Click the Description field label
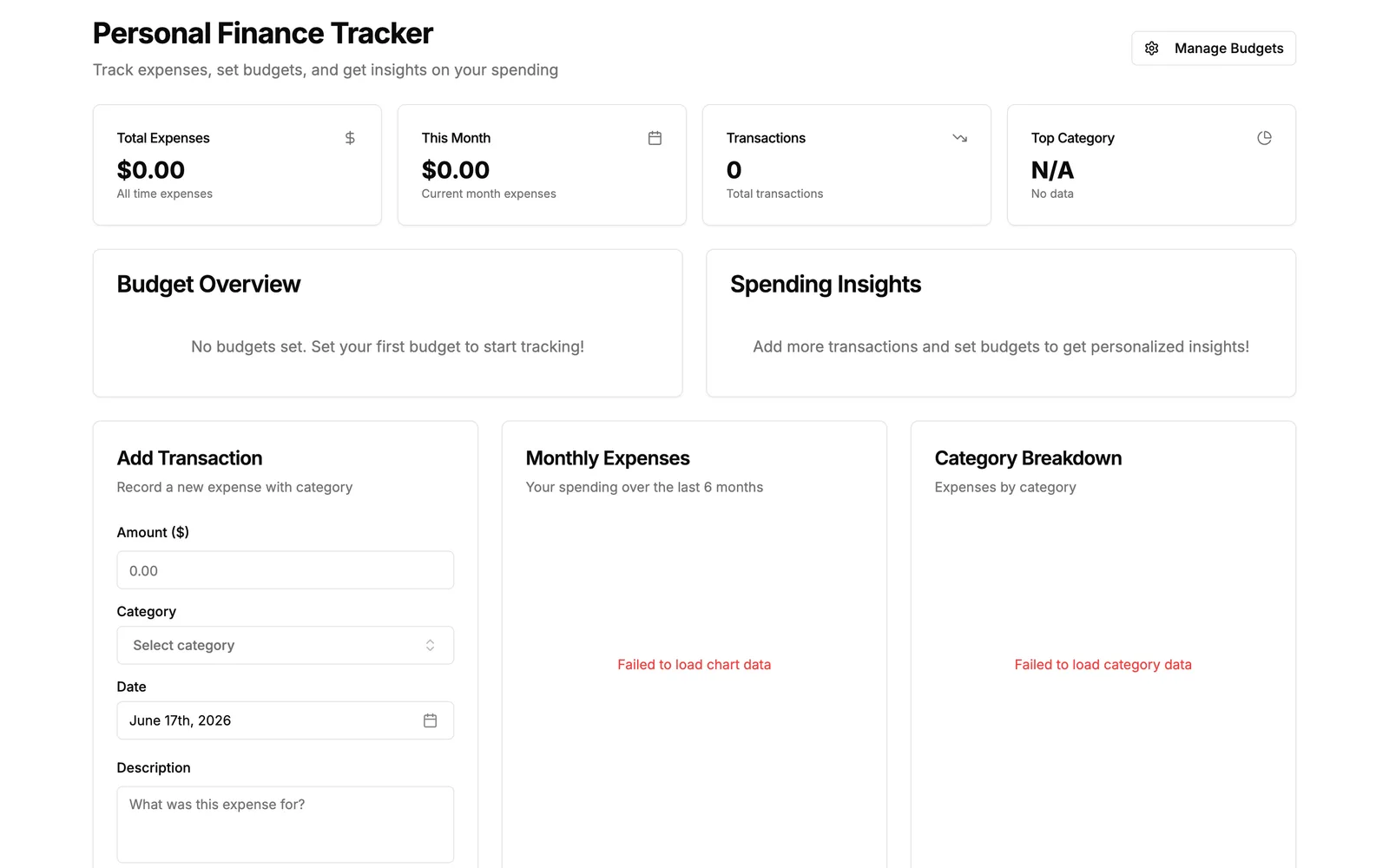The height and width of the screenshot is (868, 1389). [x=154, y=767]
